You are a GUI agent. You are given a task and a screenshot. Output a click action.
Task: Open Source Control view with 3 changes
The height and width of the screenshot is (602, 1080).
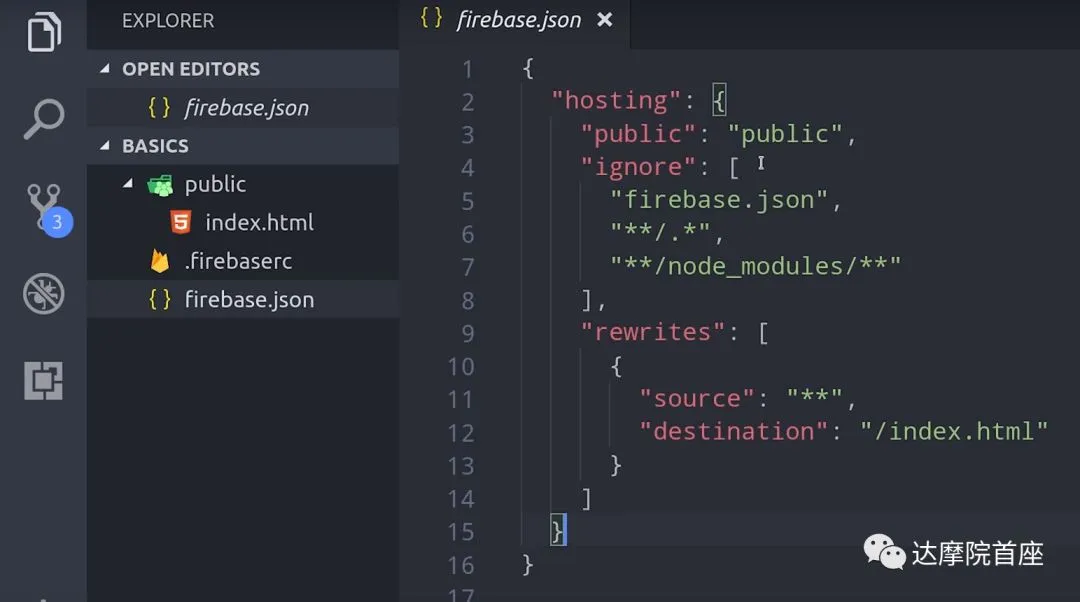(x=49, y=210)
